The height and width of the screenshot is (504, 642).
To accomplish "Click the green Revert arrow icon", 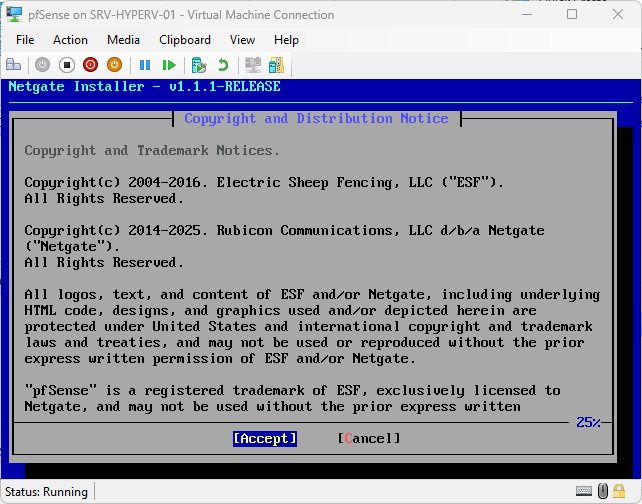I will (223, 65).
